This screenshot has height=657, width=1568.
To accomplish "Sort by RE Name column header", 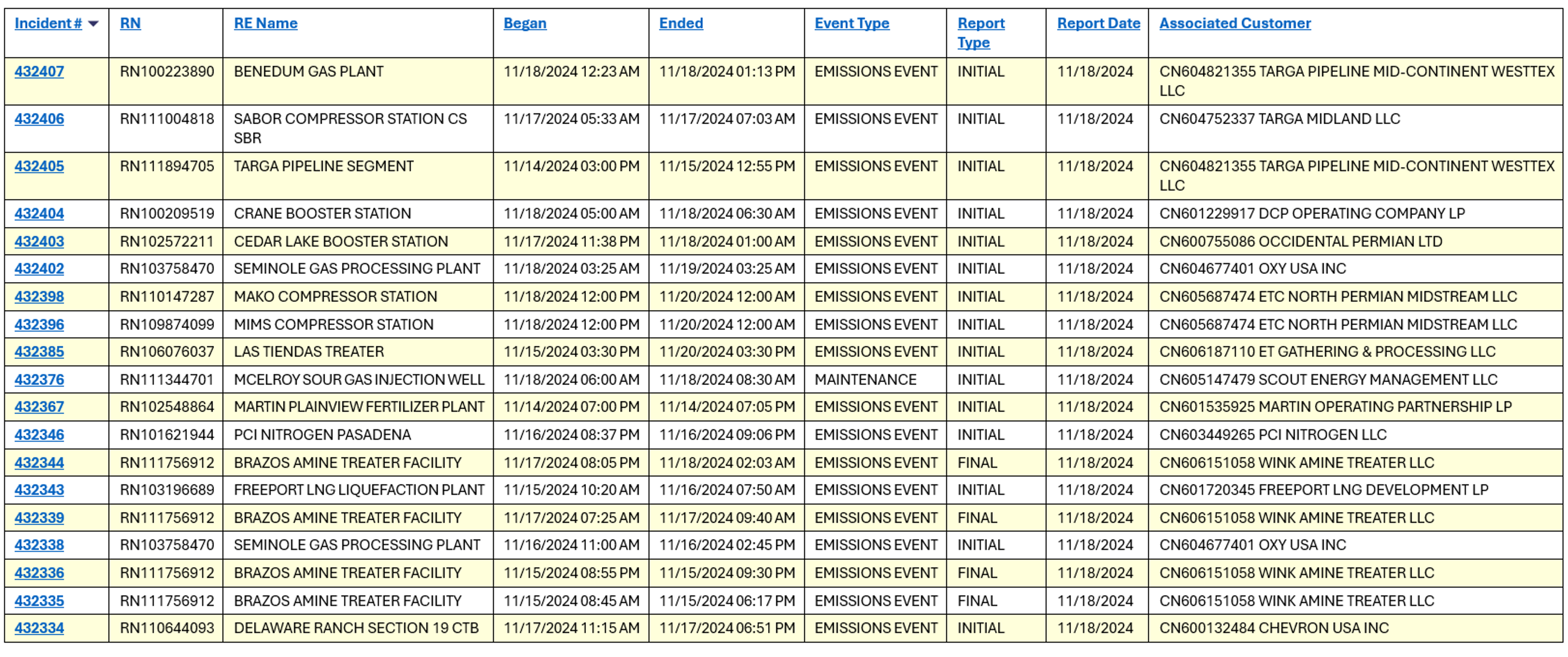I will tap(265, 23).
